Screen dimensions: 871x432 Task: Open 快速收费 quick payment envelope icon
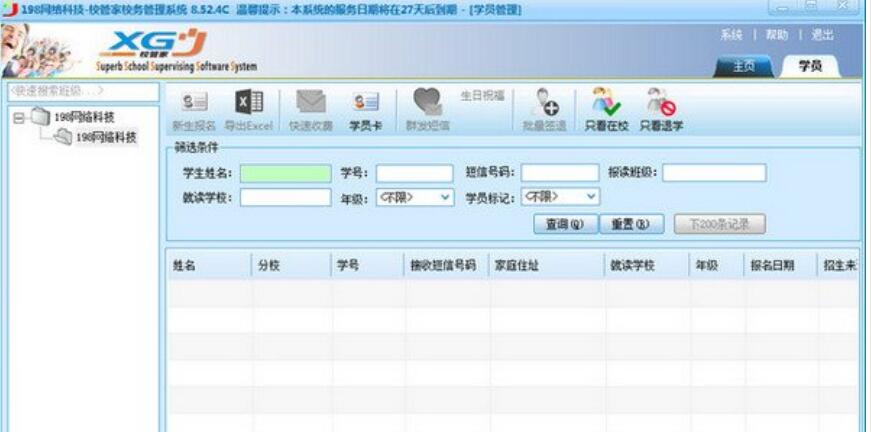(311, 102)
